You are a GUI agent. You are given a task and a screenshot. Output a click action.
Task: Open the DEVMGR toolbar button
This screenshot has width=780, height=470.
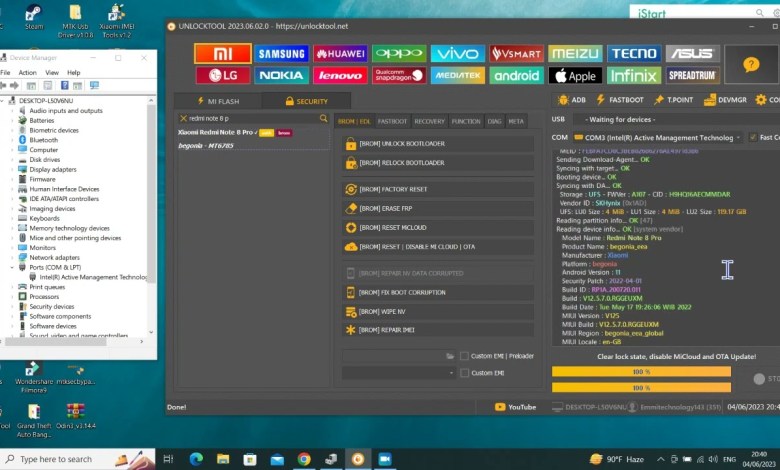pos(725,100)
